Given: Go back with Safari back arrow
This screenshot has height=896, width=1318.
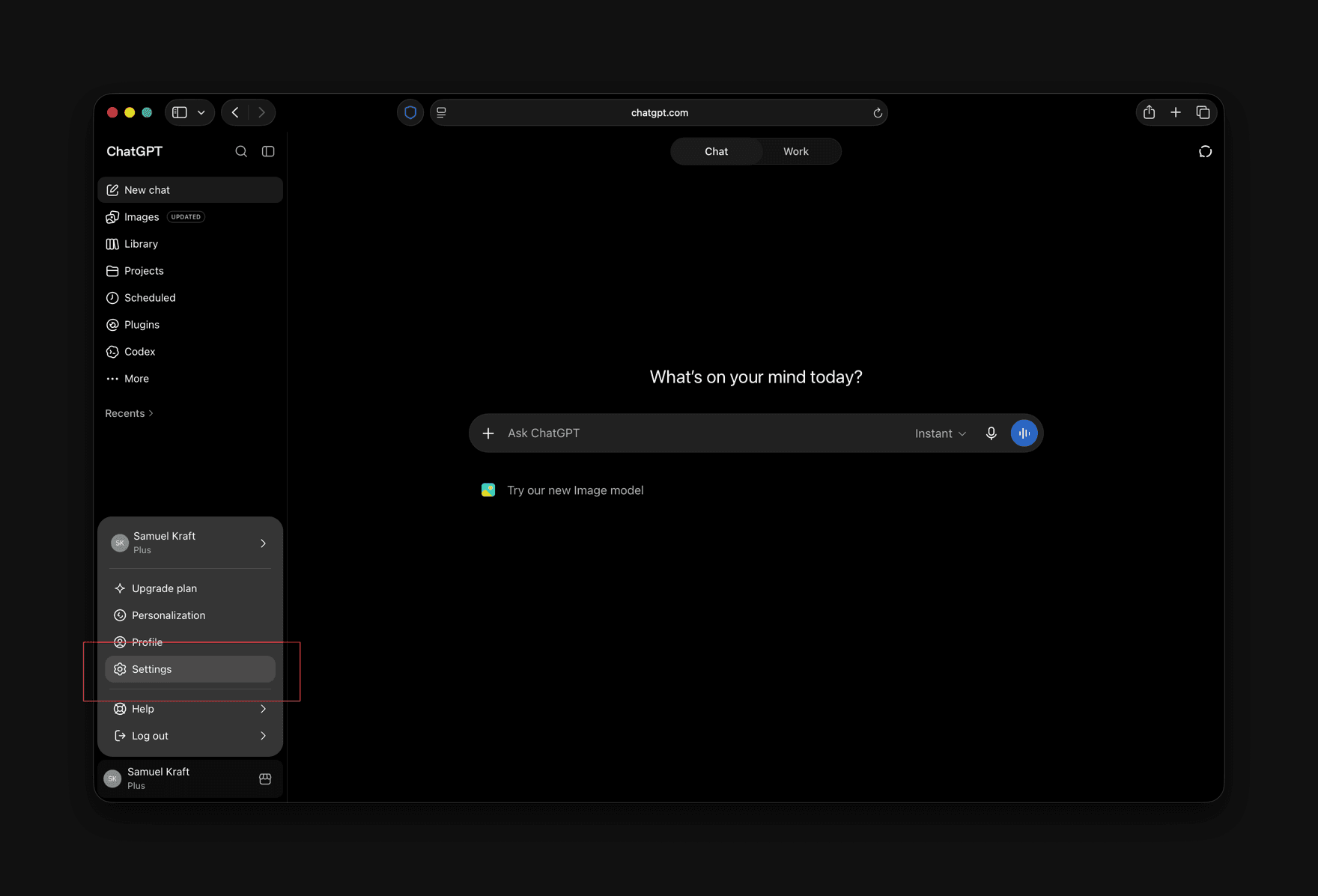Looking at the screenshot, I should pyautogui.click(x=235, y=112).
